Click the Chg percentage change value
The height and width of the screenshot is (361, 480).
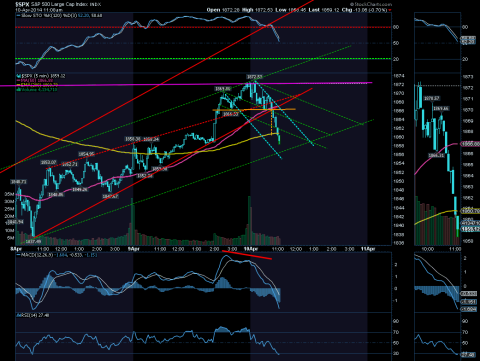pyautogui.click(x=378, y=10)
